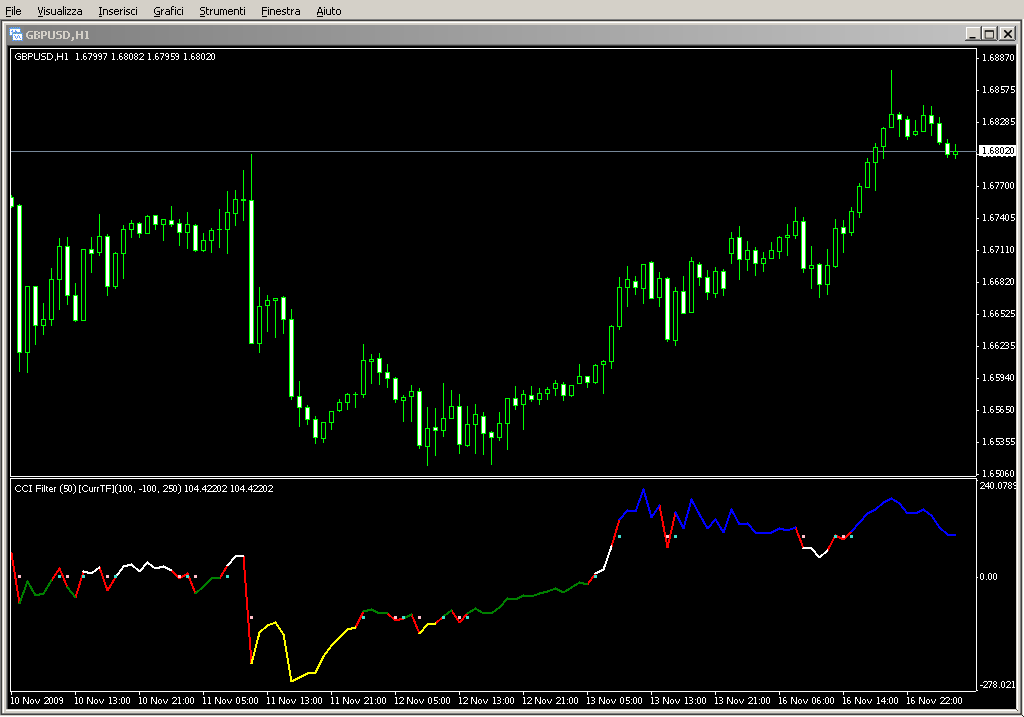
Task: Open the Grafici menu
Action: click(x=168, y=11)
